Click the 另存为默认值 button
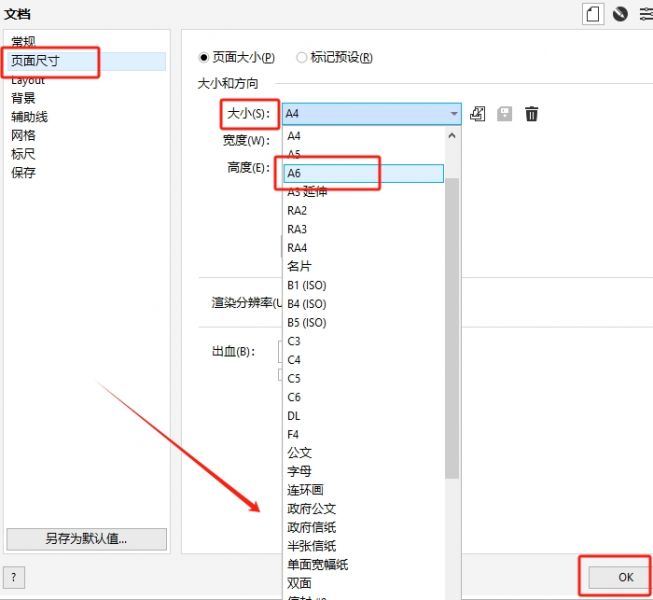The image size is (653, 600). click(87, 539)
